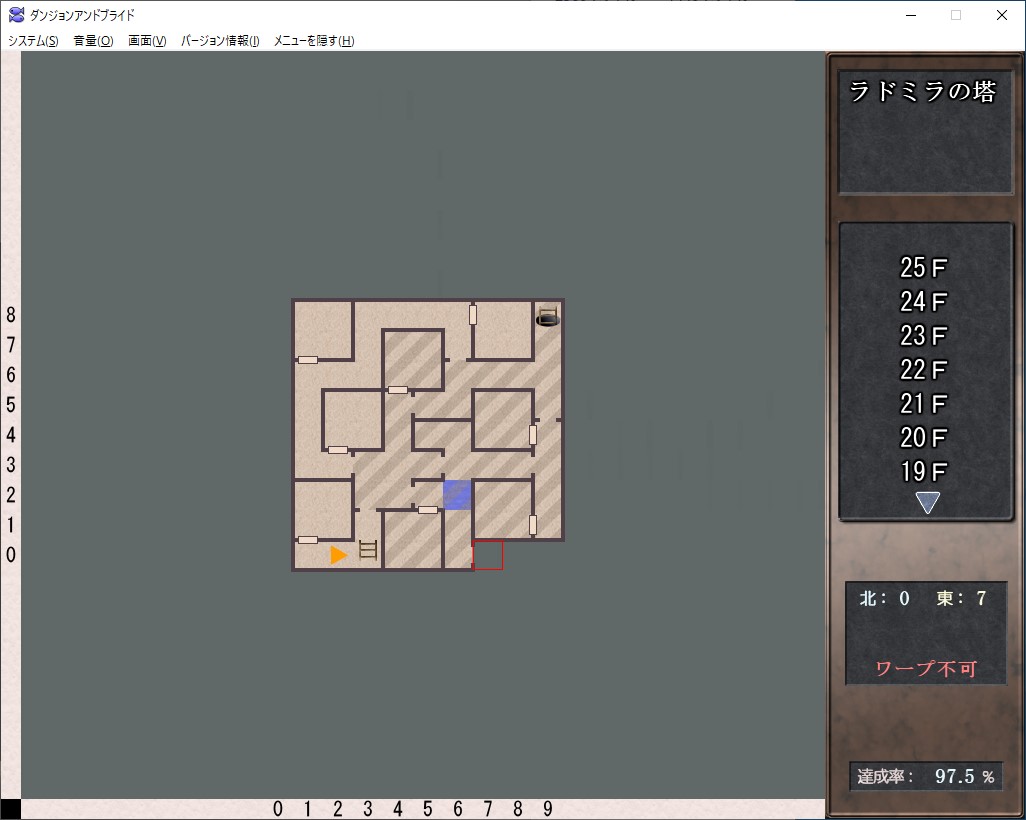The height and width of the screenshot is (820, 1026).
Task: Click the ワープ不可 warp status text
Action: pyautogui.click(x=925, y=669)
